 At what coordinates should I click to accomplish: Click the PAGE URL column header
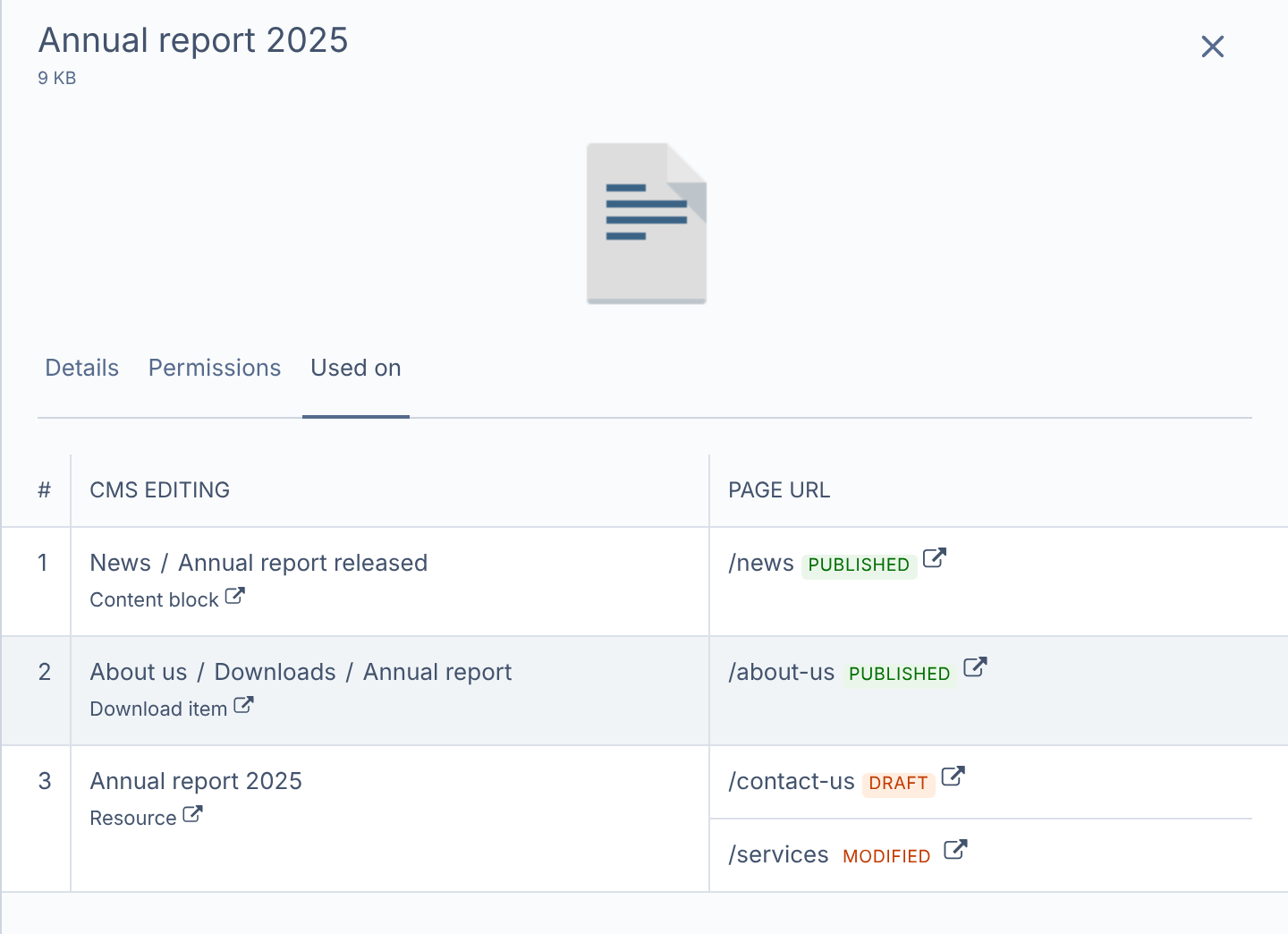tap(779, 489)
